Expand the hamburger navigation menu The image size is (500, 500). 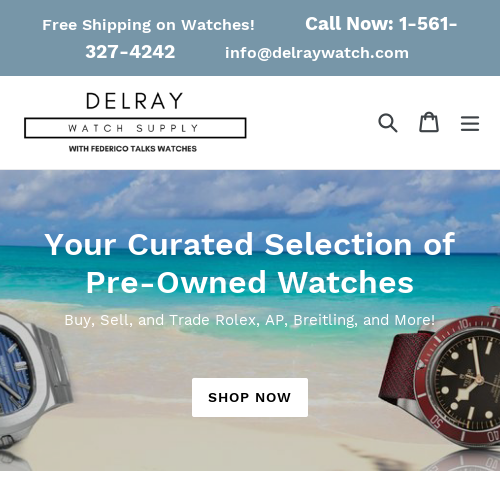point(470,123)
